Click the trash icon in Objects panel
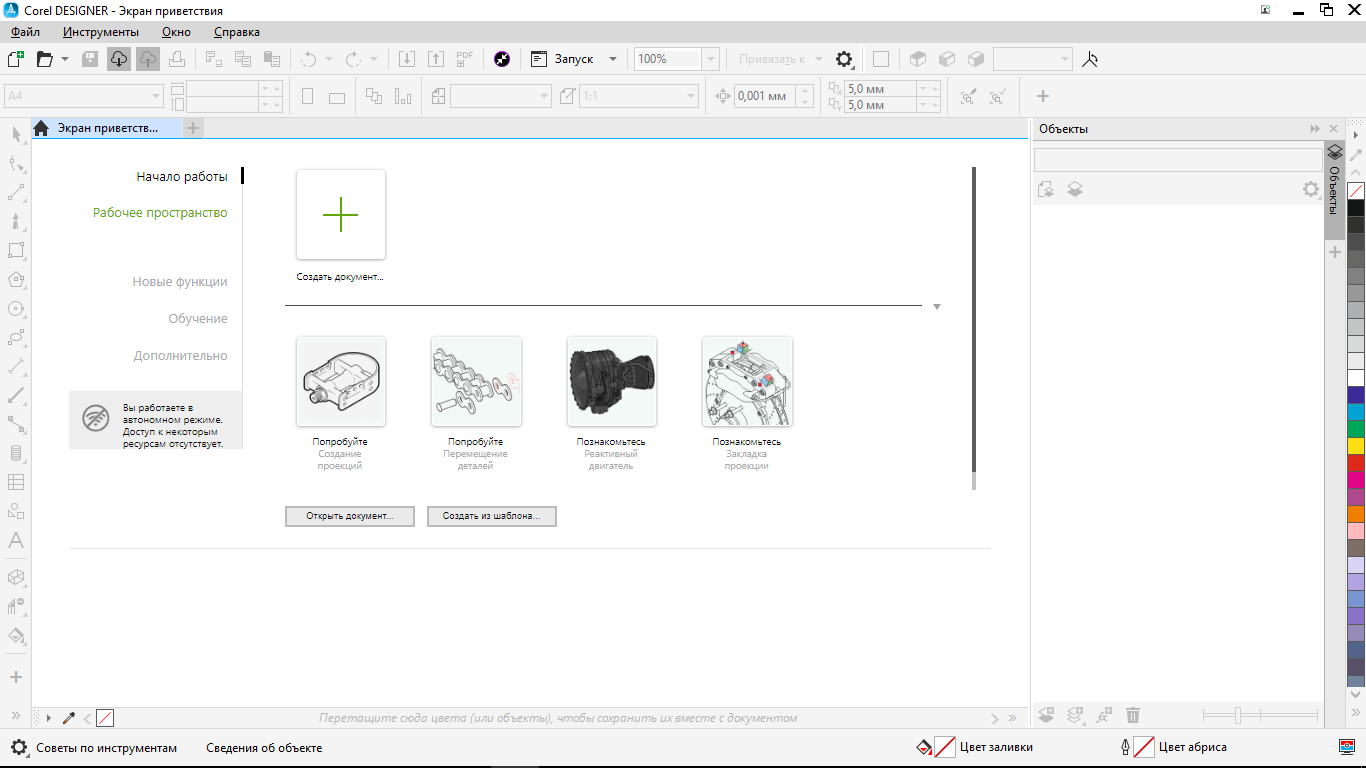Image resolution: width=1366 pixels, height=768 pixels. coord(1133,715)
